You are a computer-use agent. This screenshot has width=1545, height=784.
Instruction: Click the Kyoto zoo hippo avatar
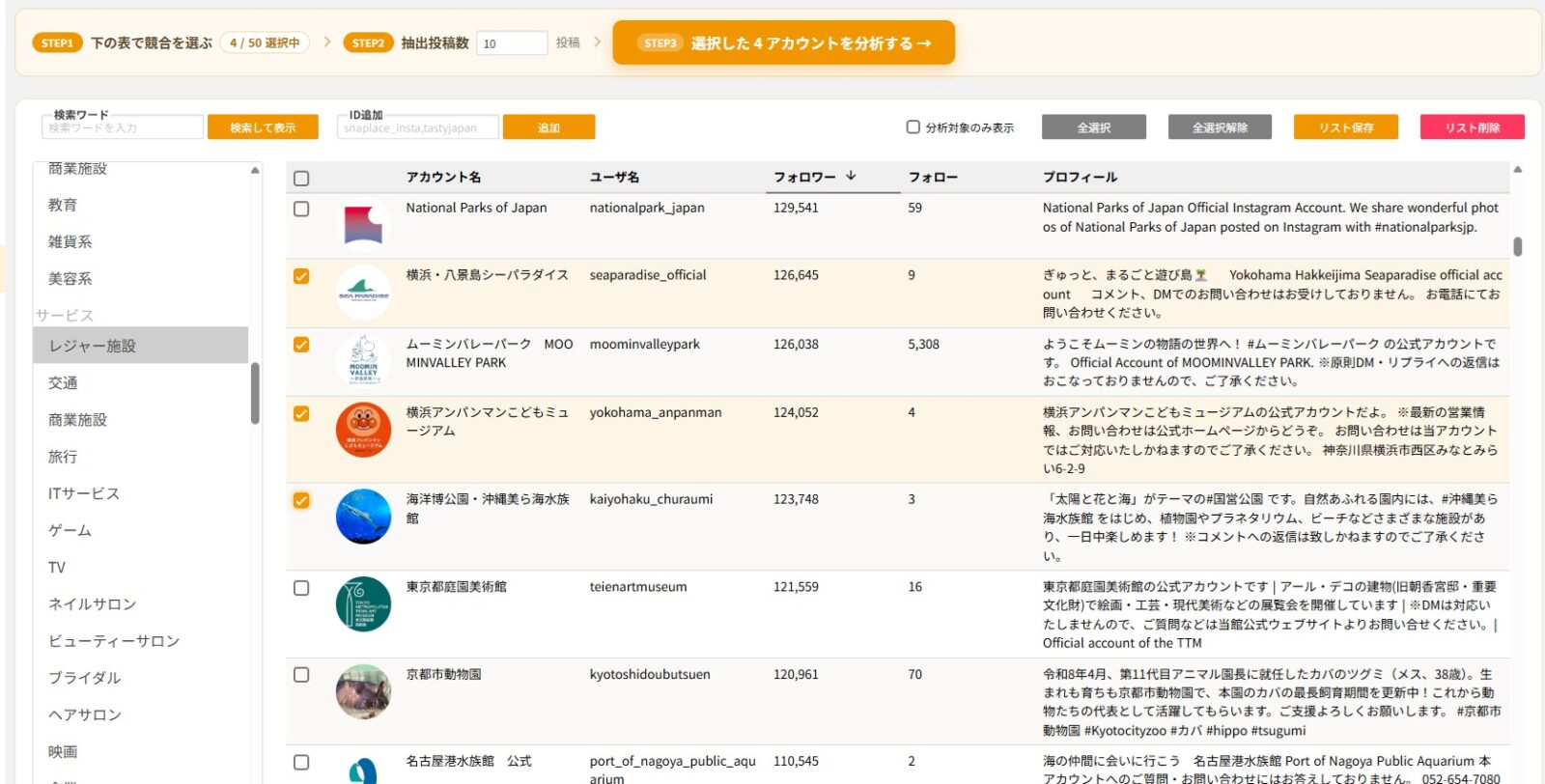pyautogui.click(x=363, y=691)
